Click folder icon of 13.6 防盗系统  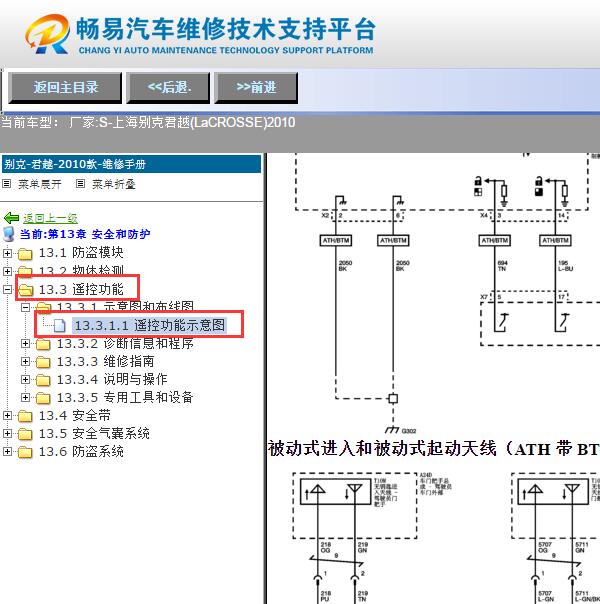25,452
